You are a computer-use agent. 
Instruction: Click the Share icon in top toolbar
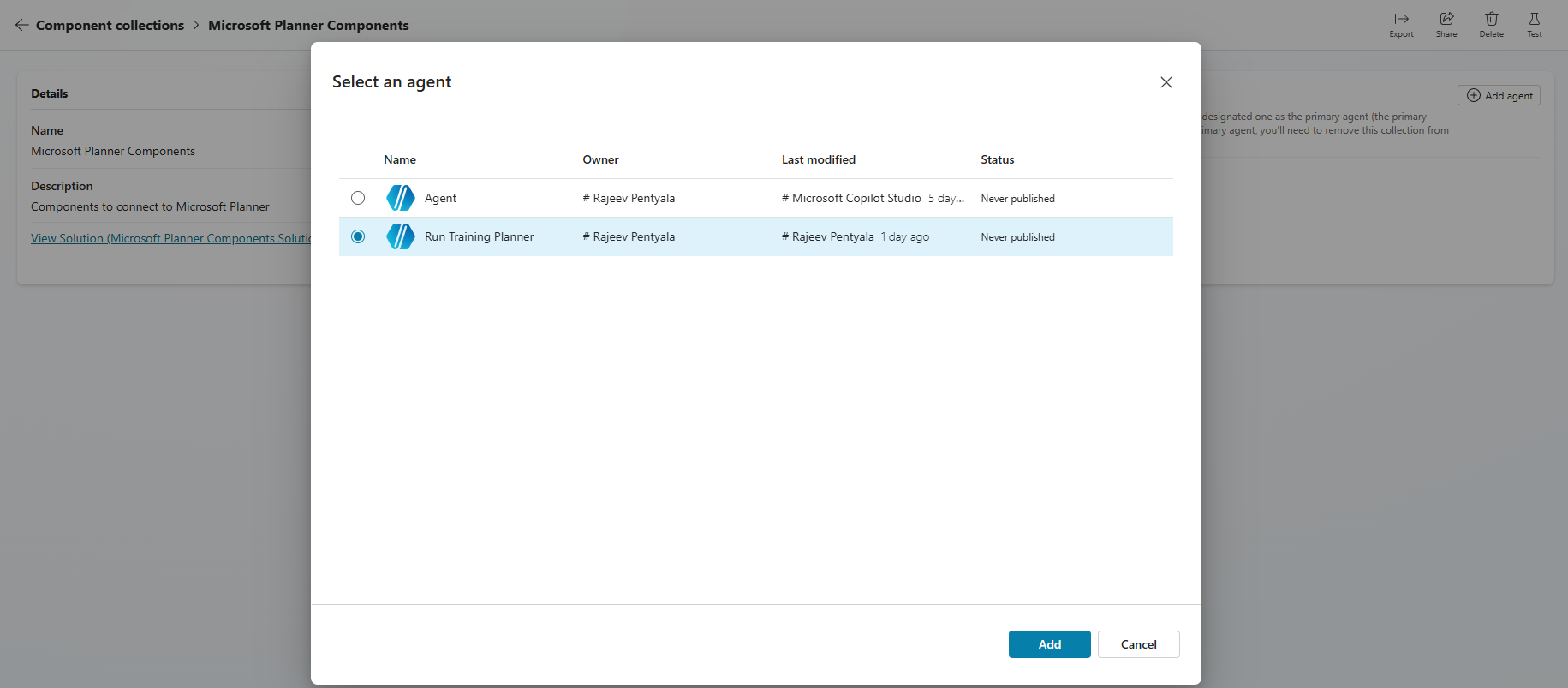1446,20
